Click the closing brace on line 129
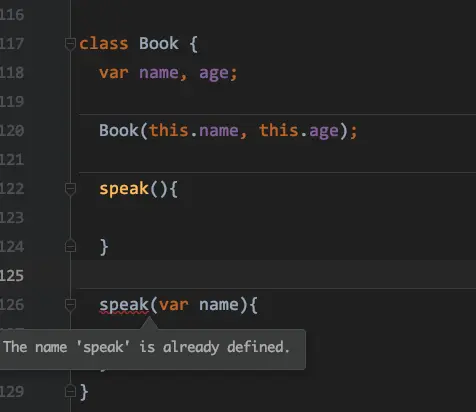The image size is (476, 412). [84, 392]
